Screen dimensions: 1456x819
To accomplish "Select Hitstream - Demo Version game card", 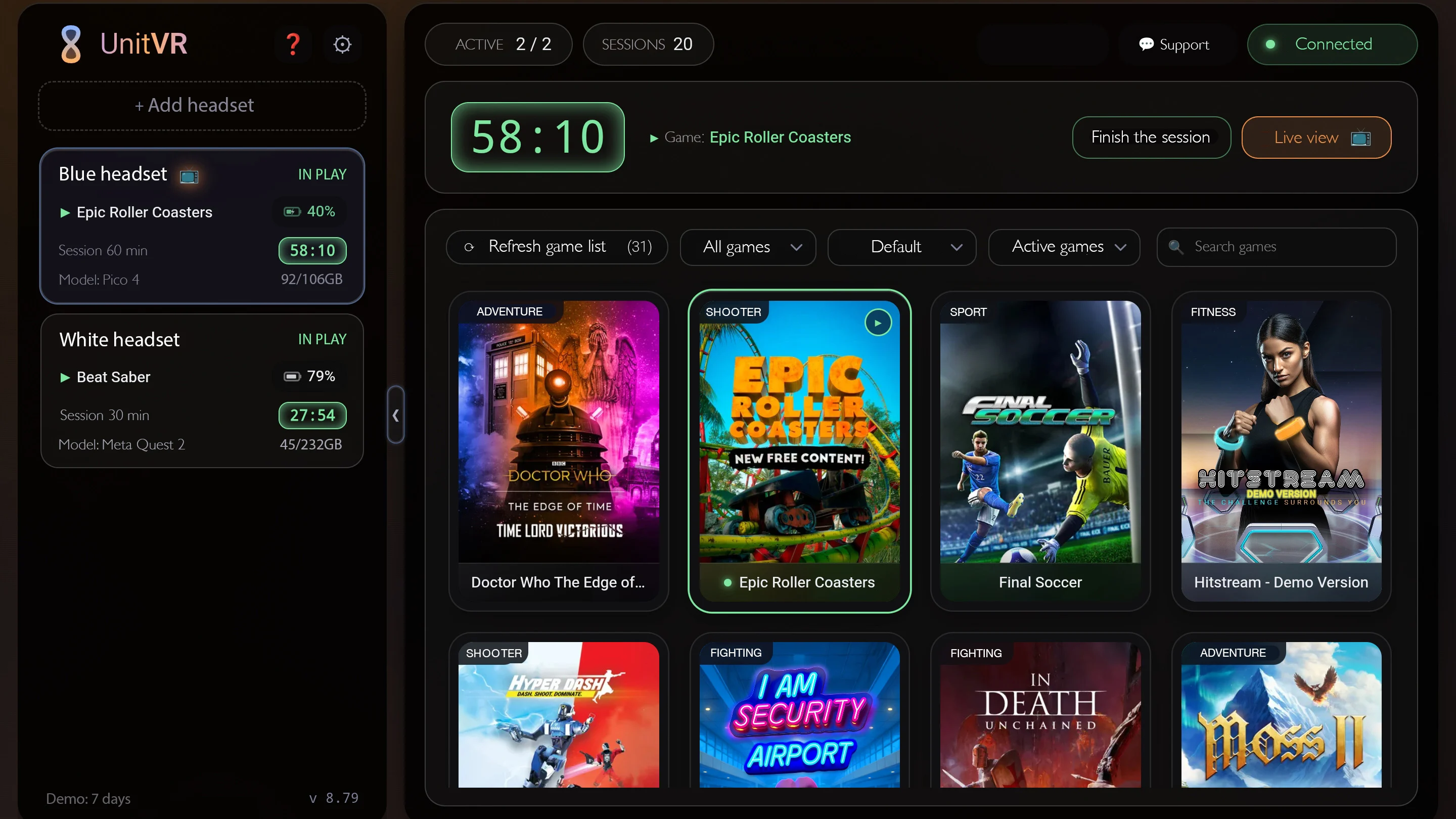I will point(1281,450).
